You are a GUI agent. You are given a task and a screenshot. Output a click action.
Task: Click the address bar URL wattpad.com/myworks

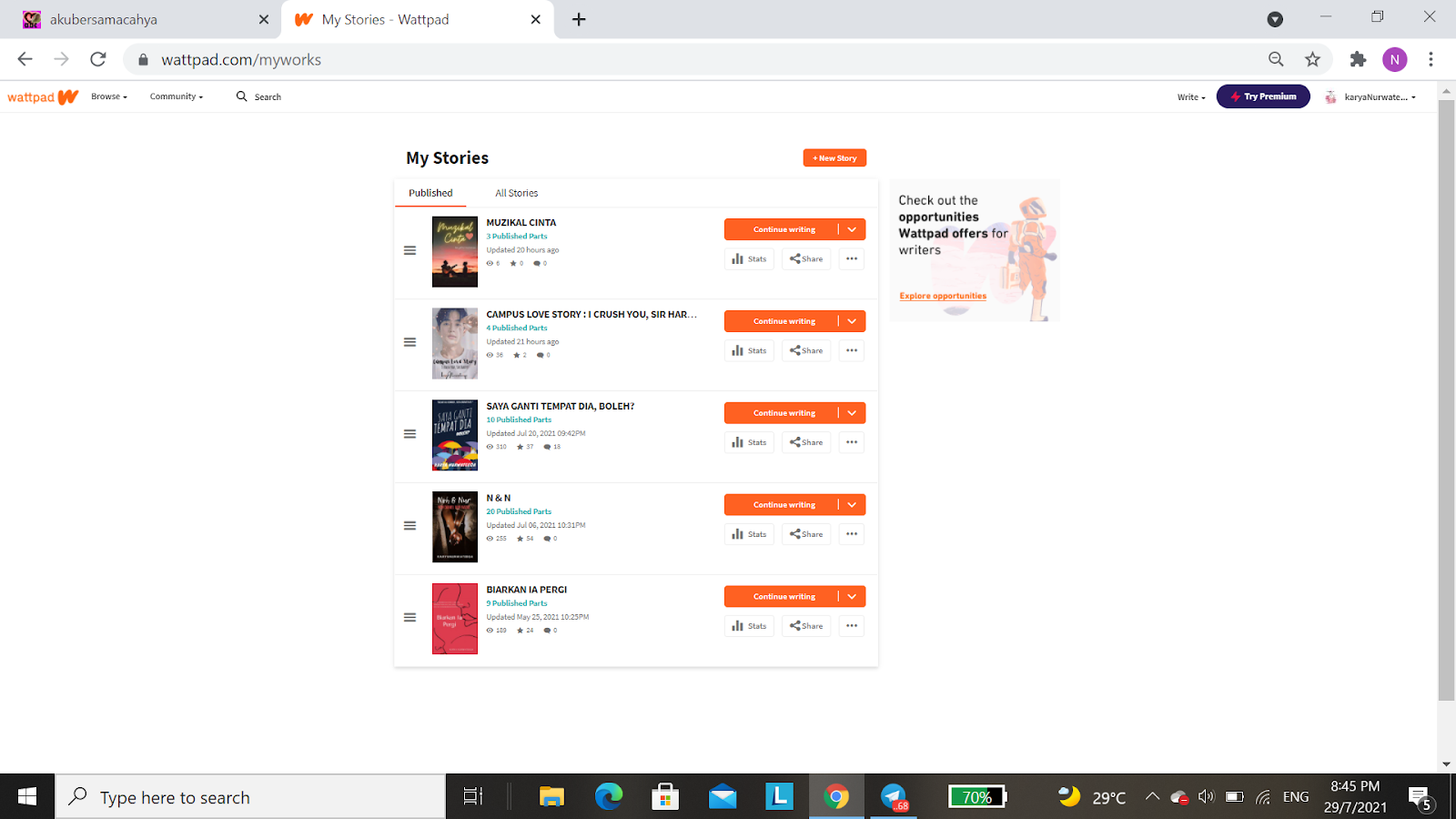(241, 59)
